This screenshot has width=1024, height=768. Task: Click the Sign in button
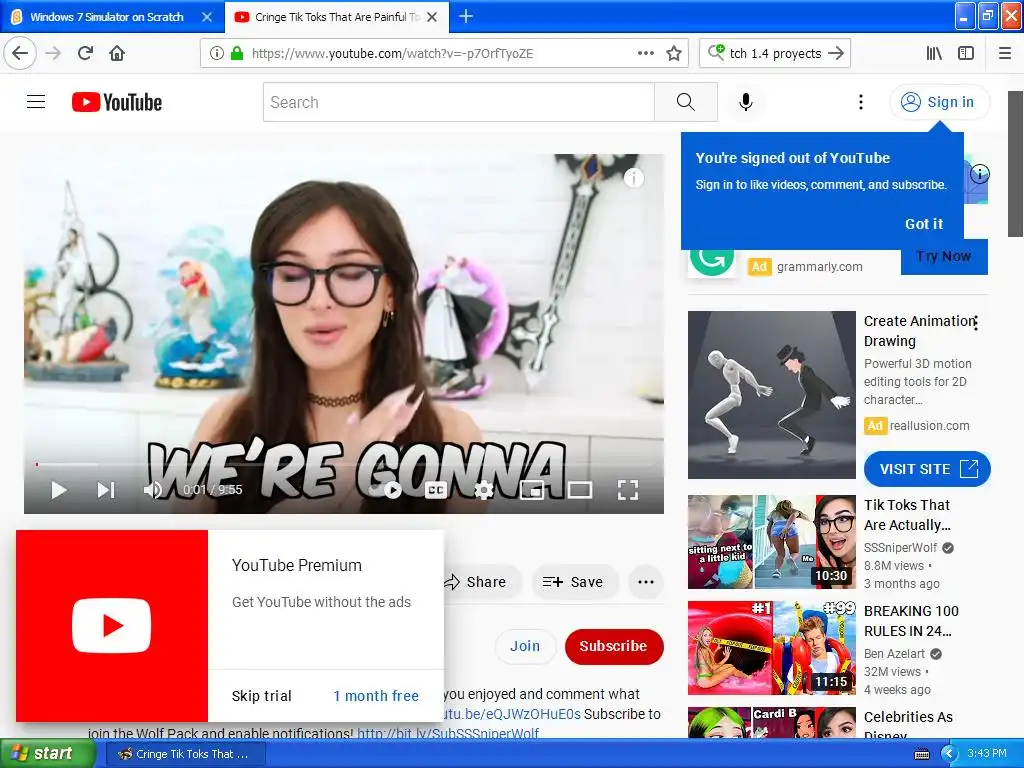(939, 102)
